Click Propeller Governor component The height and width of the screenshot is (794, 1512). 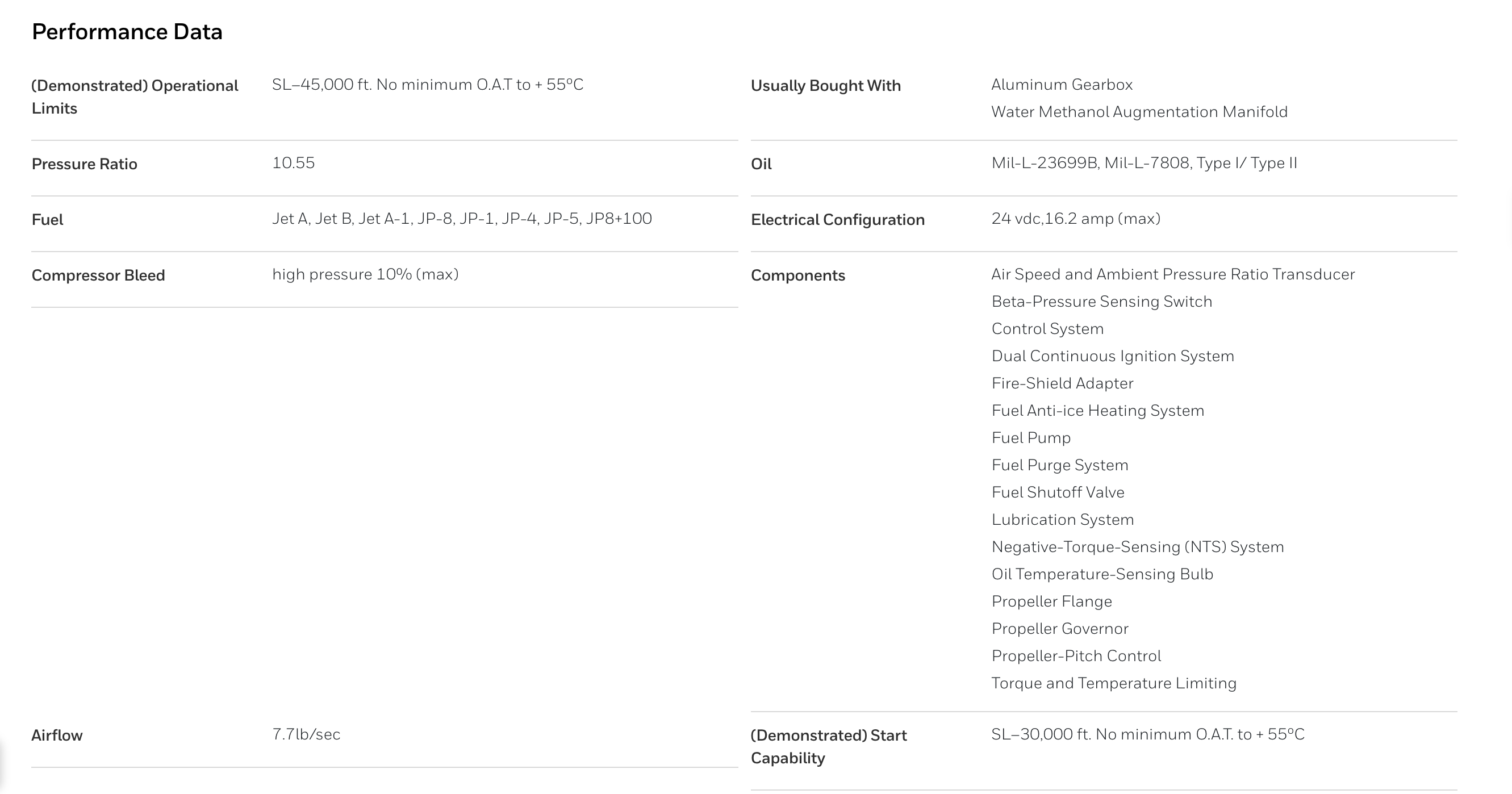1059,629
